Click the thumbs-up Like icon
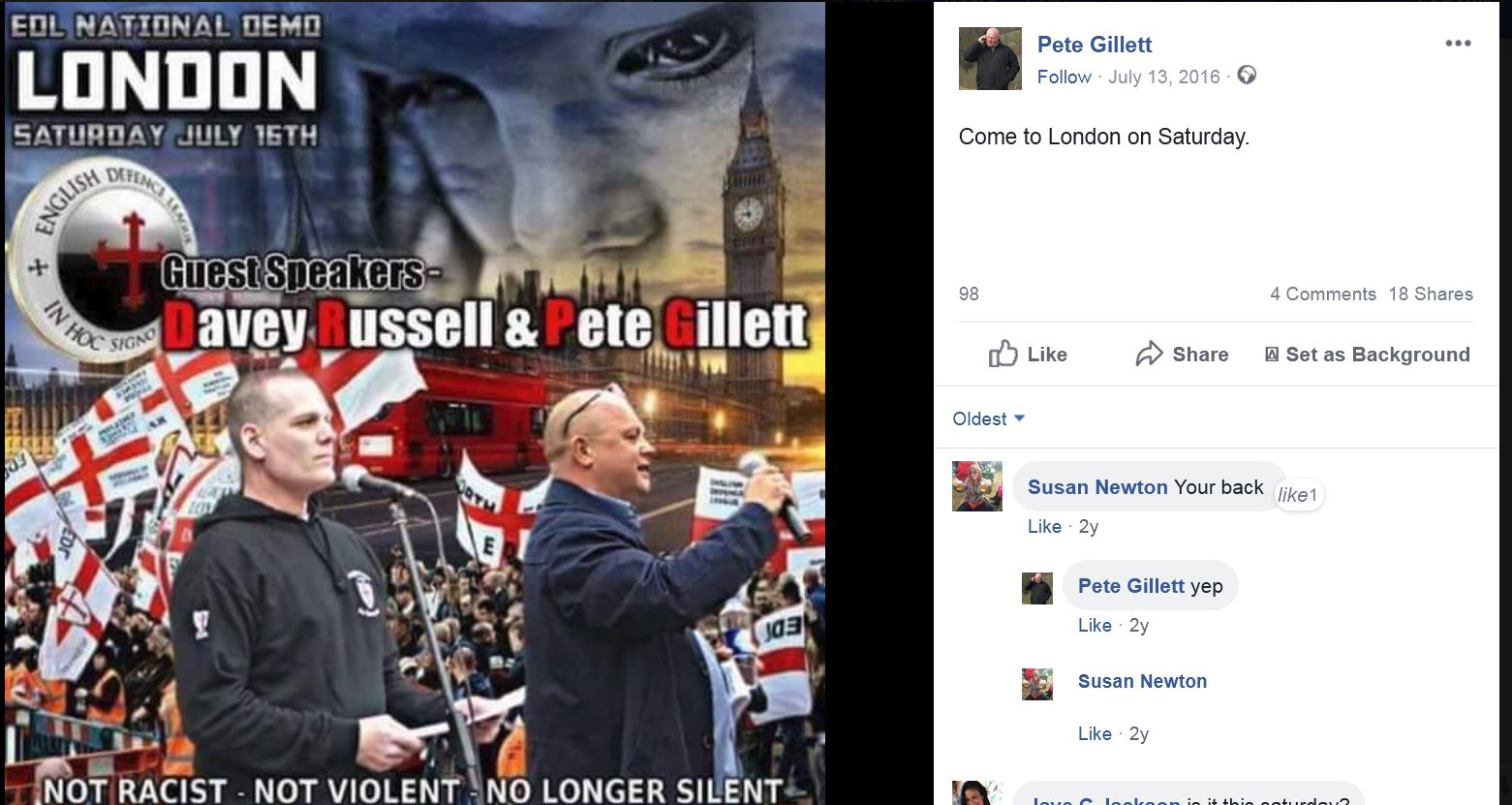 (x=1003, y=354)
